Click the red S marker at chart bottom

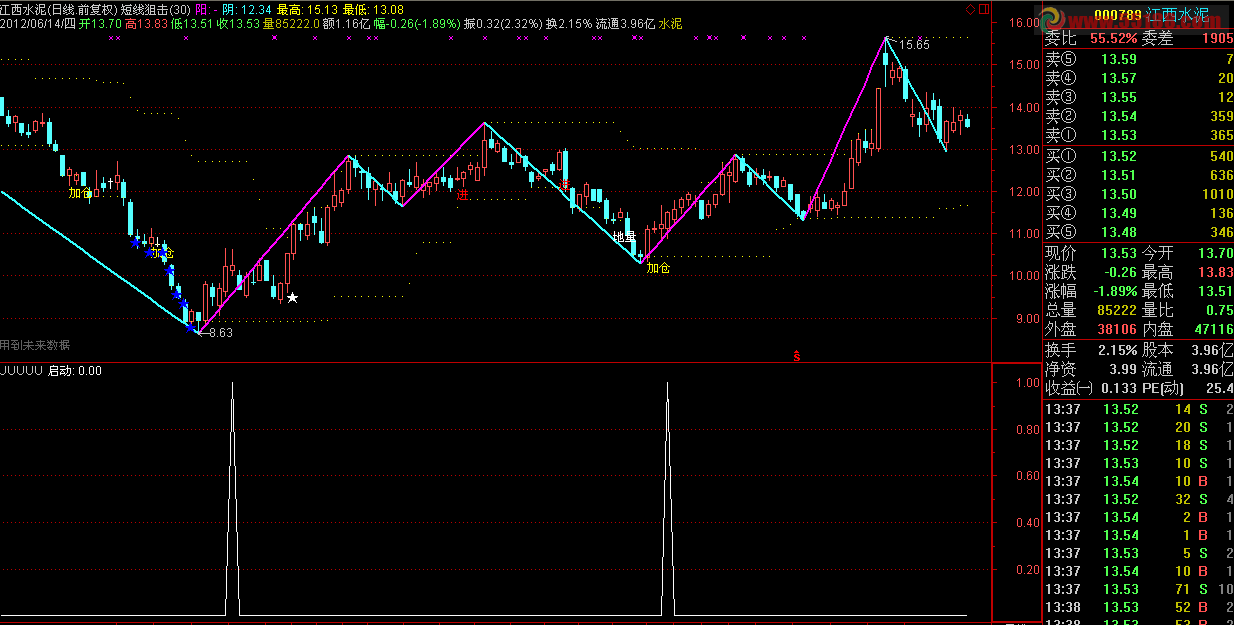[796, 355]
